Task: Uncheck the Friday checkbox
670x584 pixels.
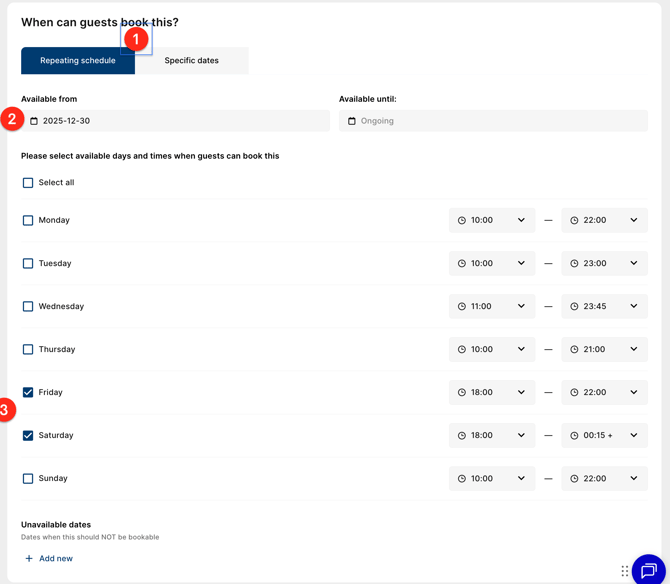Action: point(28,392)
